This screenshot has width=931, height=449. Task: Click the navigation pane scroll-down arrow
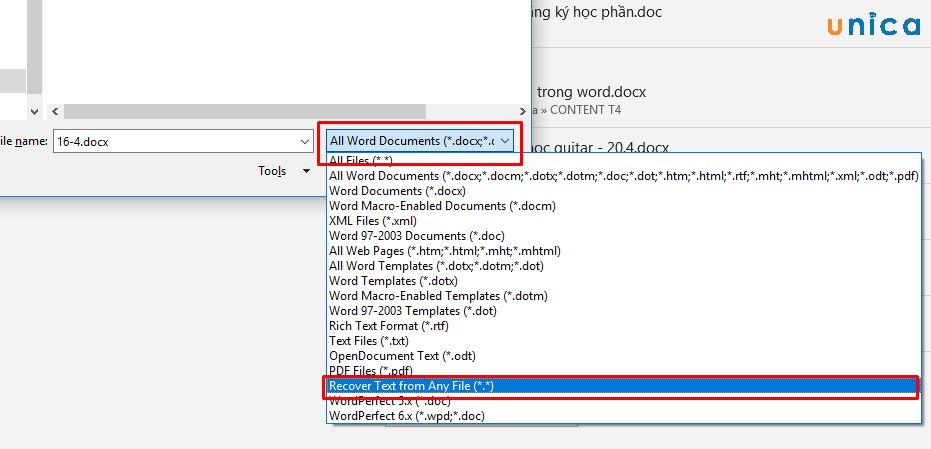tap(34, 111)
